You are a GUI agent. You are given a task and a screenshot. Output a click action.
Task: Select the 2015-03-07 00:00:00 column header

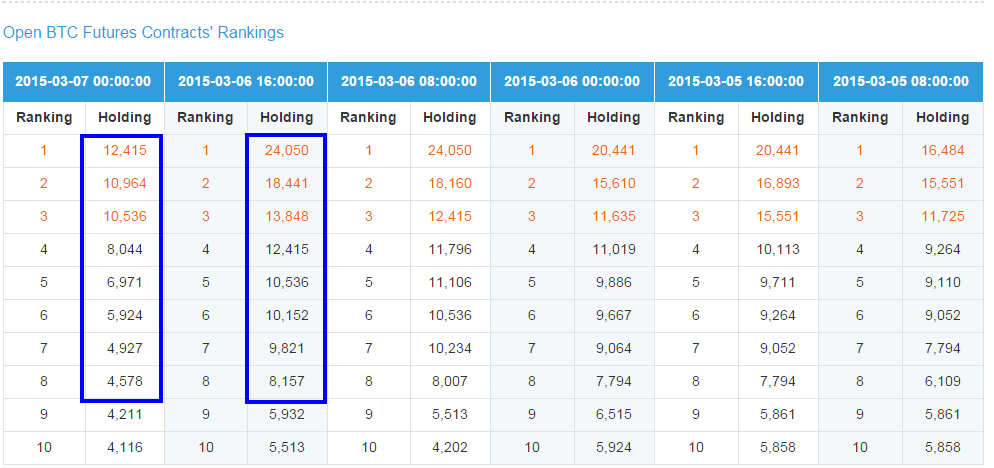pos(83,81)
